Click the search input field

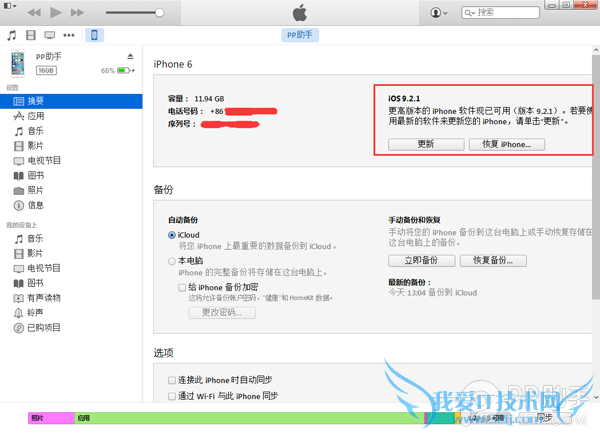point(501,13)
